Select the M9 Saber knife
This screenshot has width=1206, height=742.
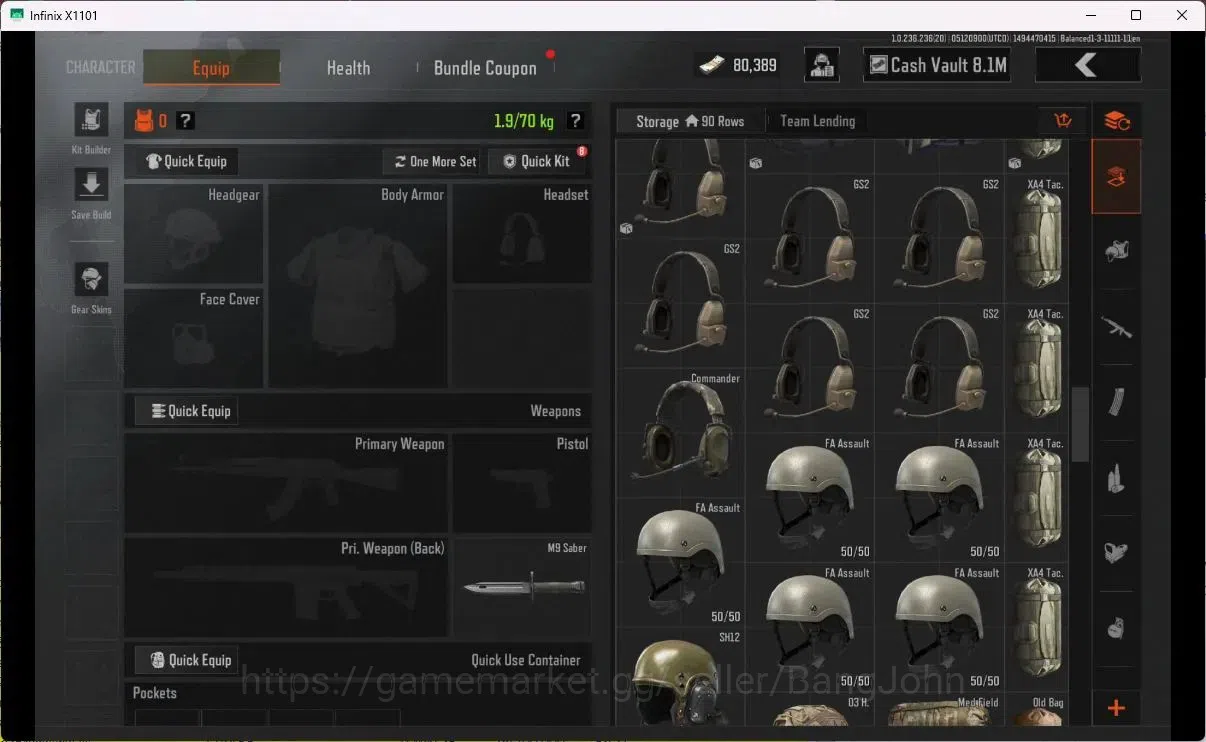click(521, 588)
